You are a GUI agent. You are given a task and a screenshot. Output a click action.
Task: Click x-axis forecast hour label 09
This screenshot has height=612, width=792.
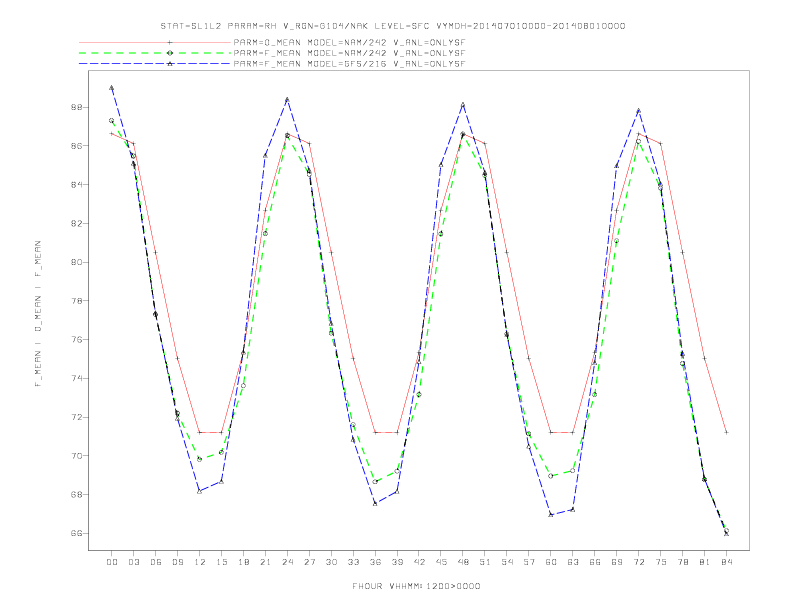177,562
